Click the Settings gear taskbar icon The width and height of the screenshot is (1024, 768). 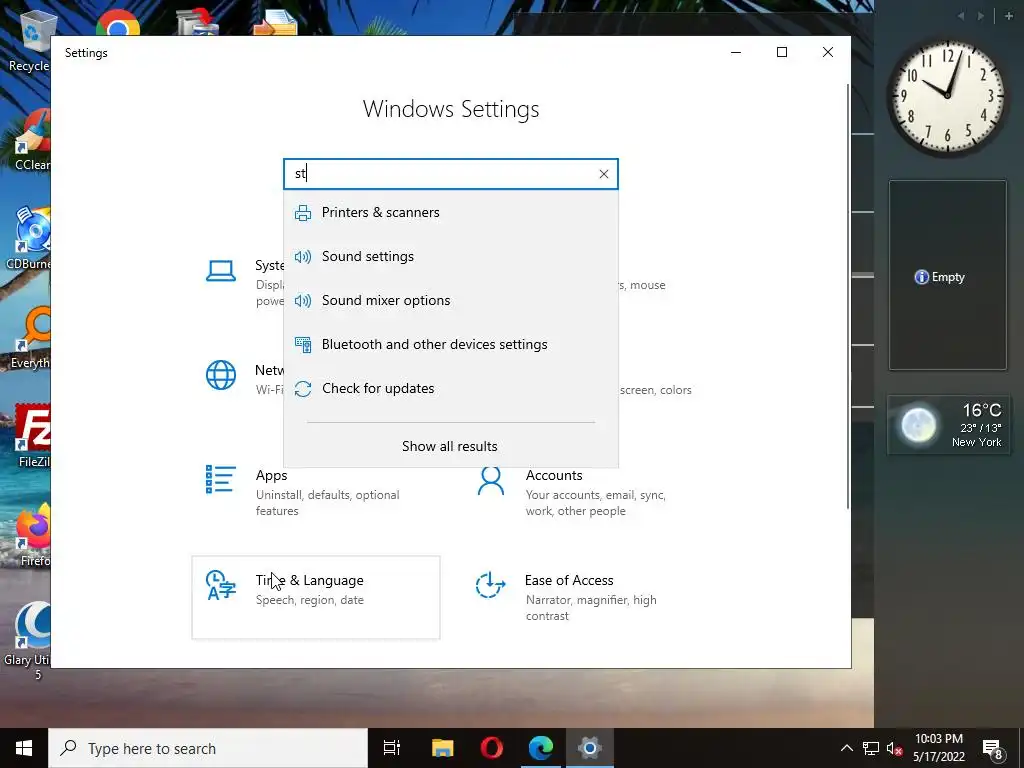[589, 748]
